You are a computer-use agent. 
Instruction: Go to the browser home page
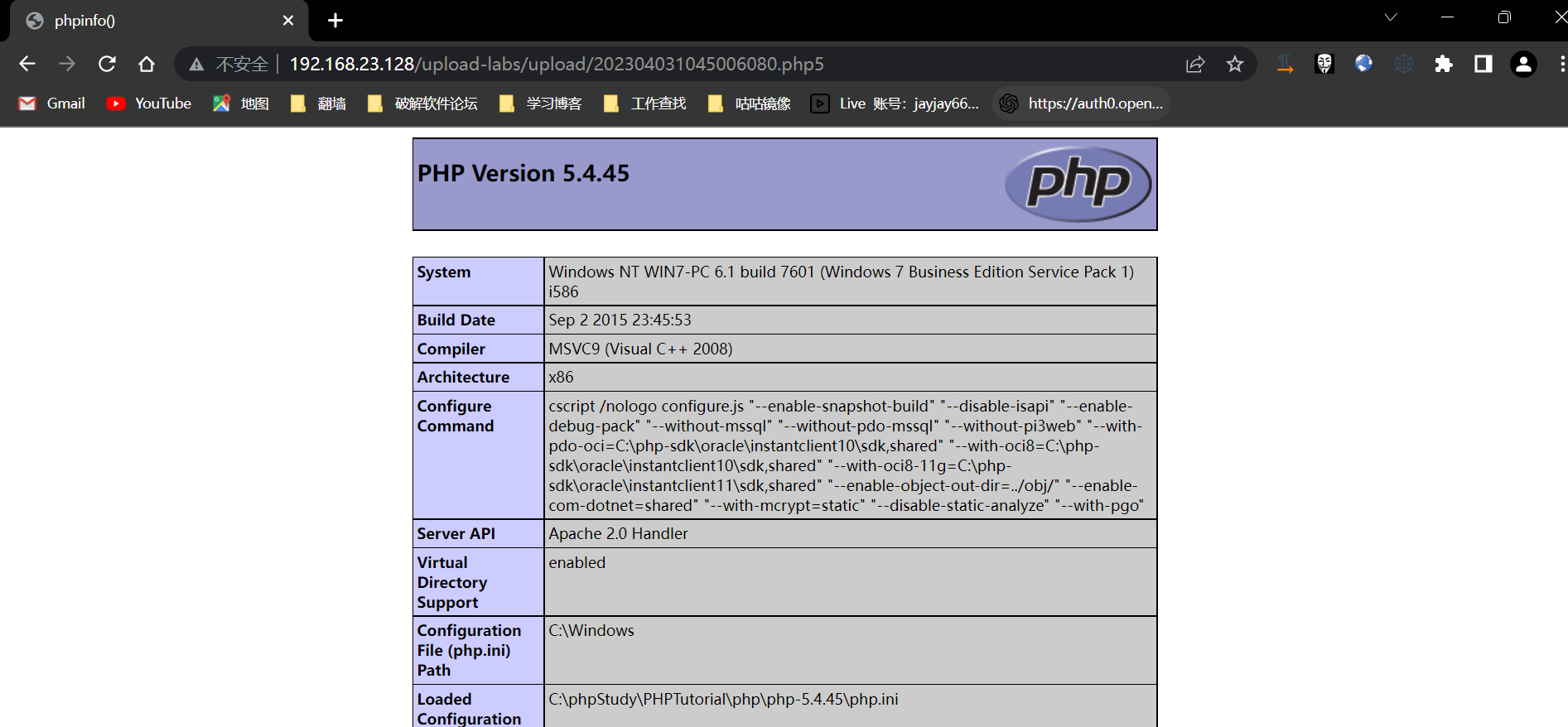pos(147,64)
